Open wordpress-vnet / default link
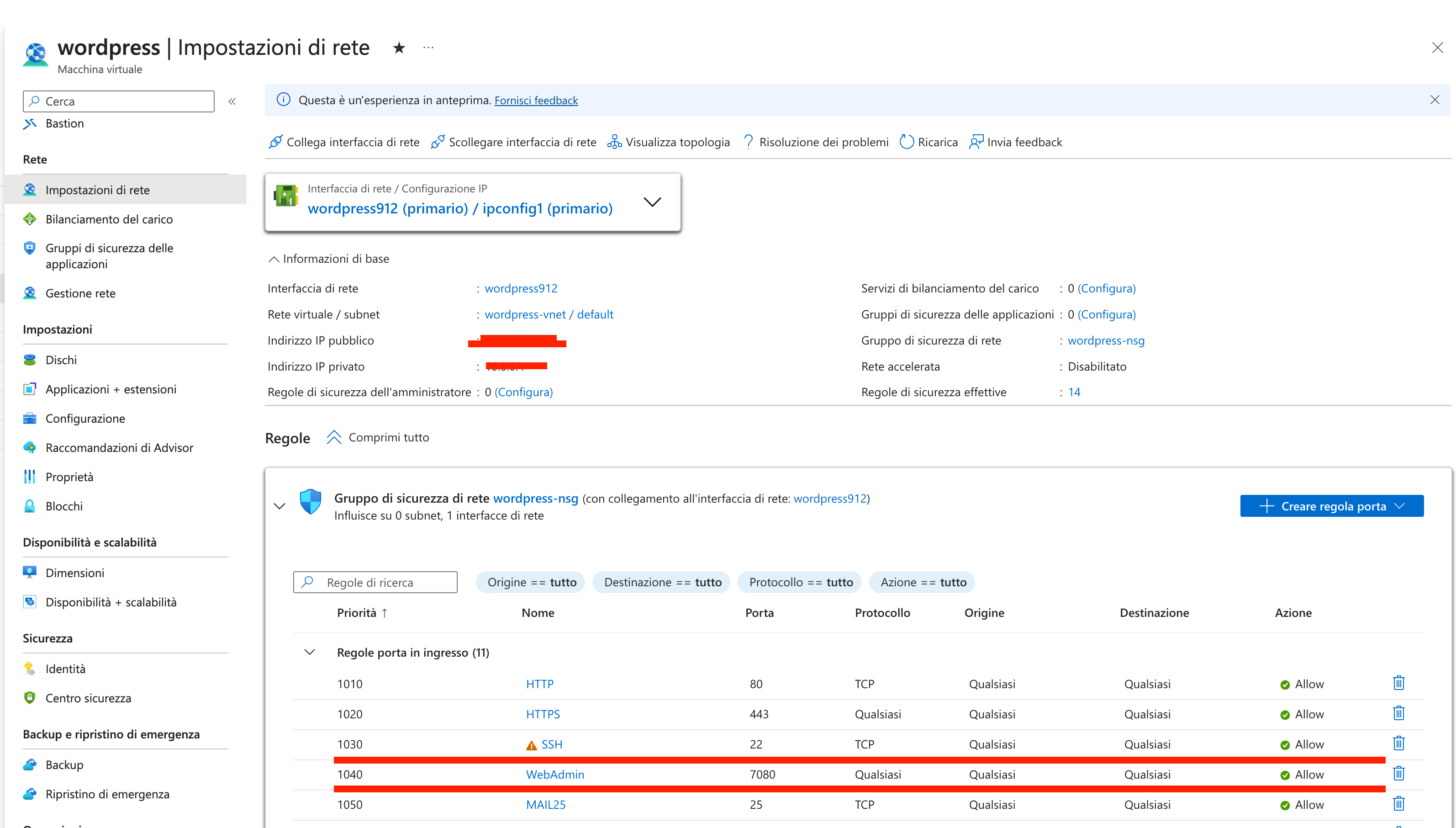This screenshot has width=1456, height=828. (x=549, y=314)
